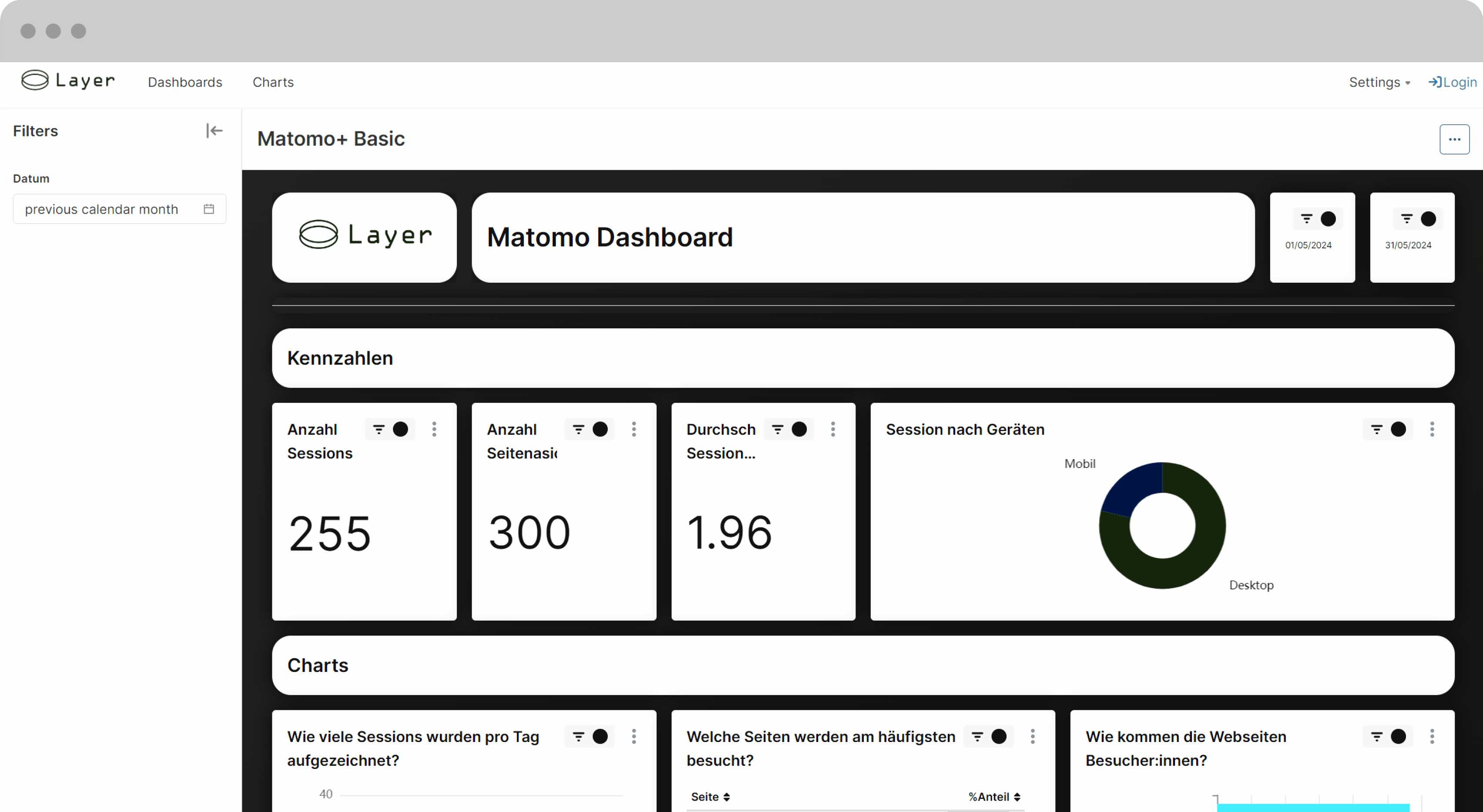This screenshot has height=812, width=1483.
Task: Sort the table by Seite column
Action: [711, 797]
